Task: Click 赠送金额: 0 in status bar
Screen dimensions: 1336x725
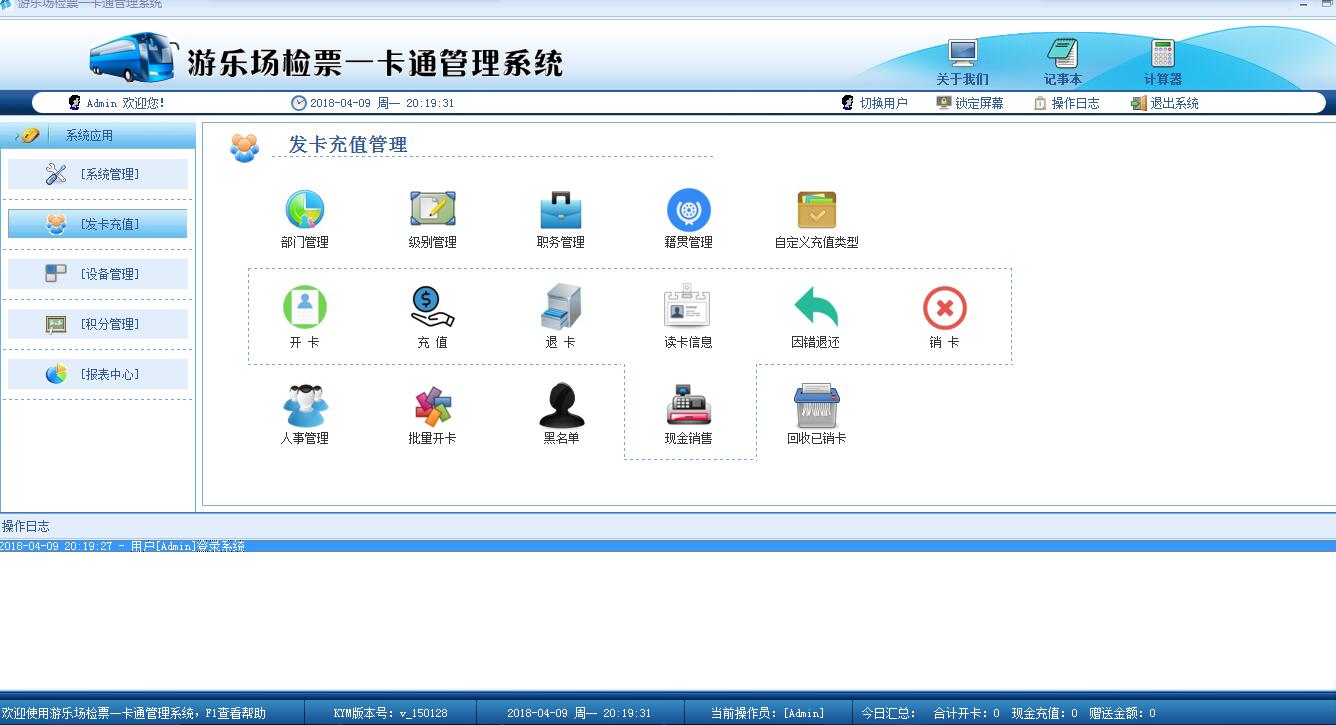Action: click(1122, 713)
